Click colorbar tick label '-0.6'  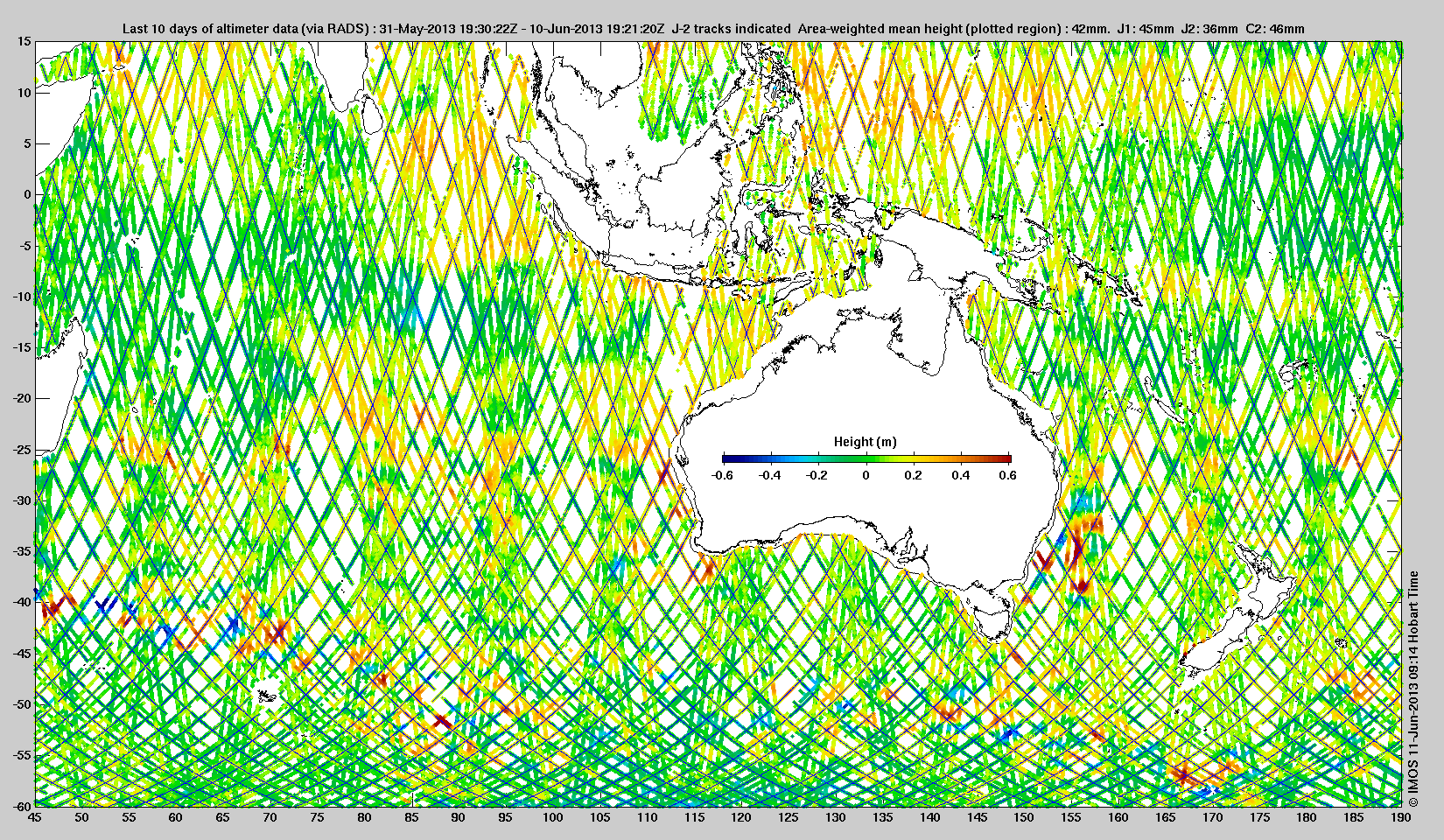click(x=722, y=475)
